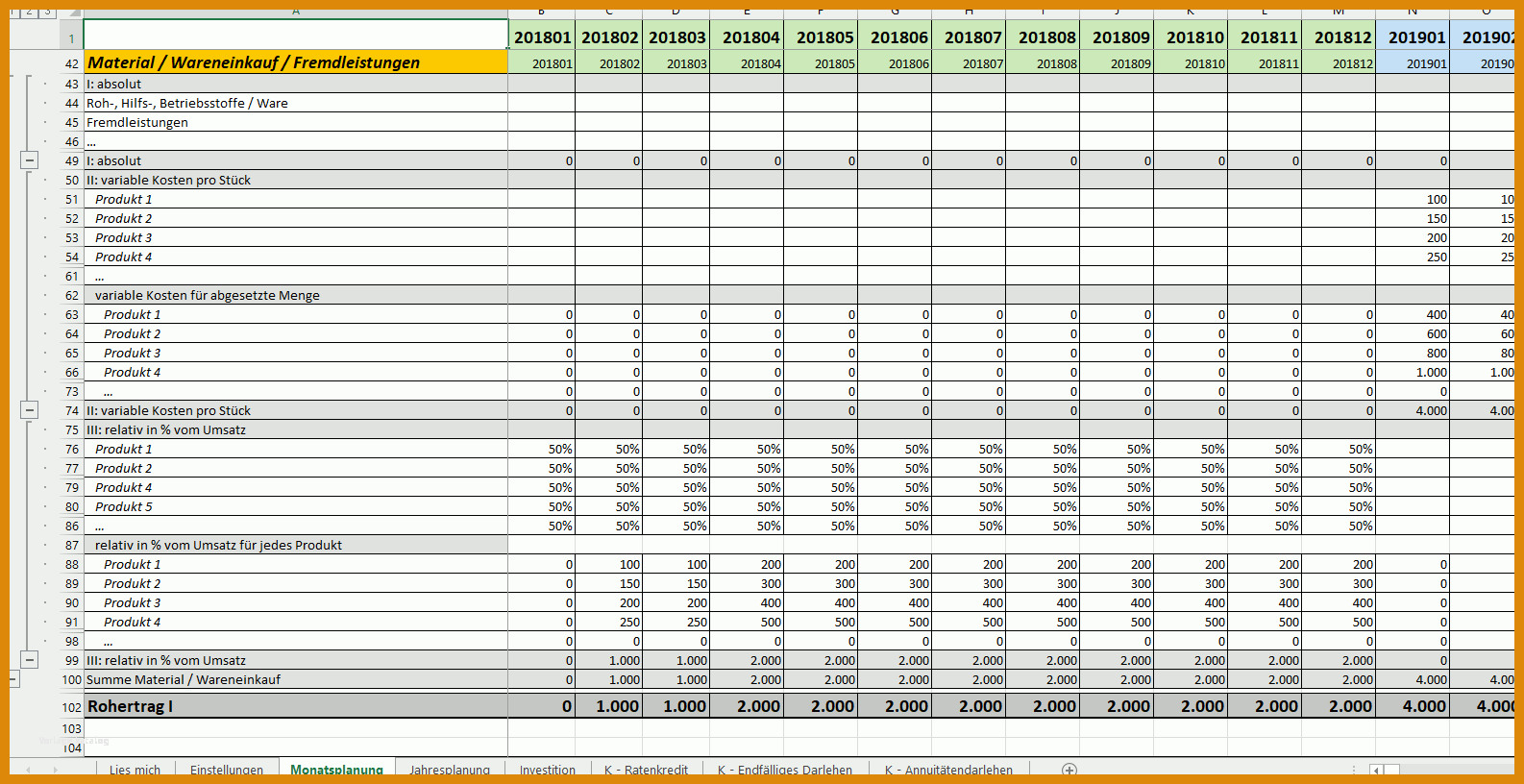Show outline level 2 rows
This screenshot has height=784, width=1524.
29,12
